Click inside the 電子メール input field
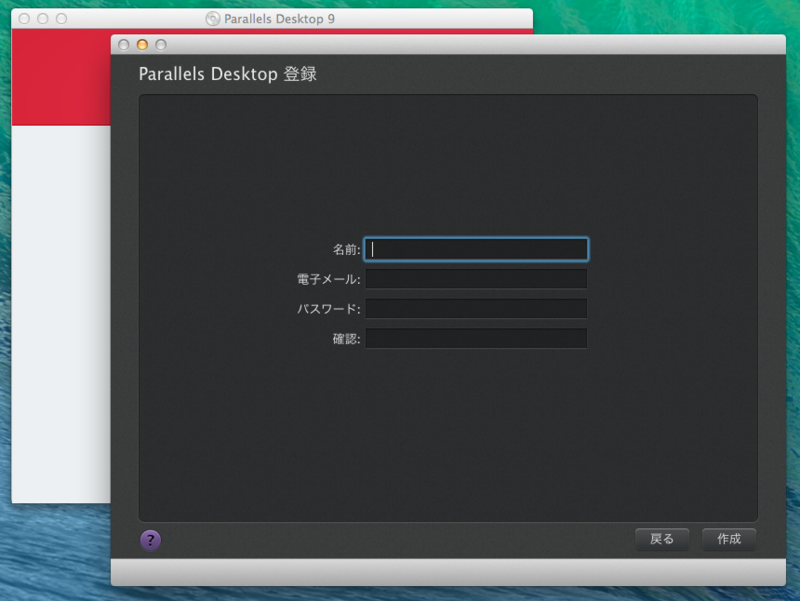Screen dimensions: 800x601 coord(476,279)
